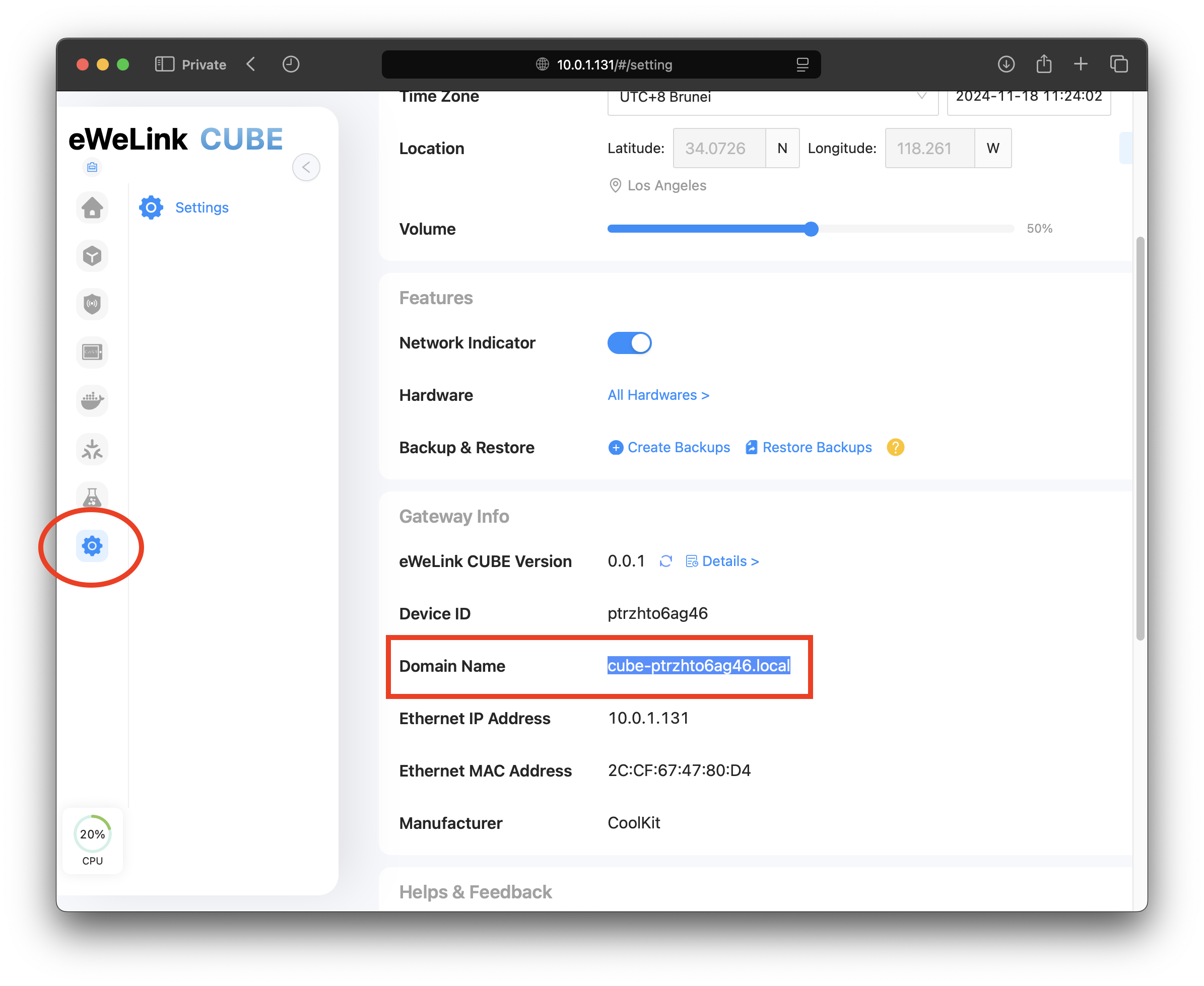
Task: Open the lab flask icon in sidebar
Action: [92, 498]
